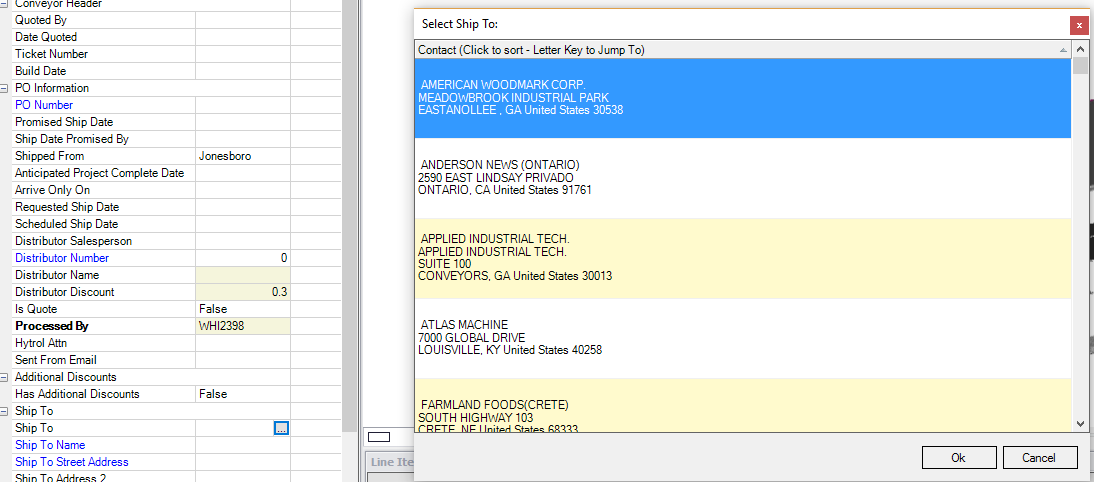Select the FARMLAND FOODS(CRETE) contact
This screenshot has height=482, width=1094.
tap(742, 405)
